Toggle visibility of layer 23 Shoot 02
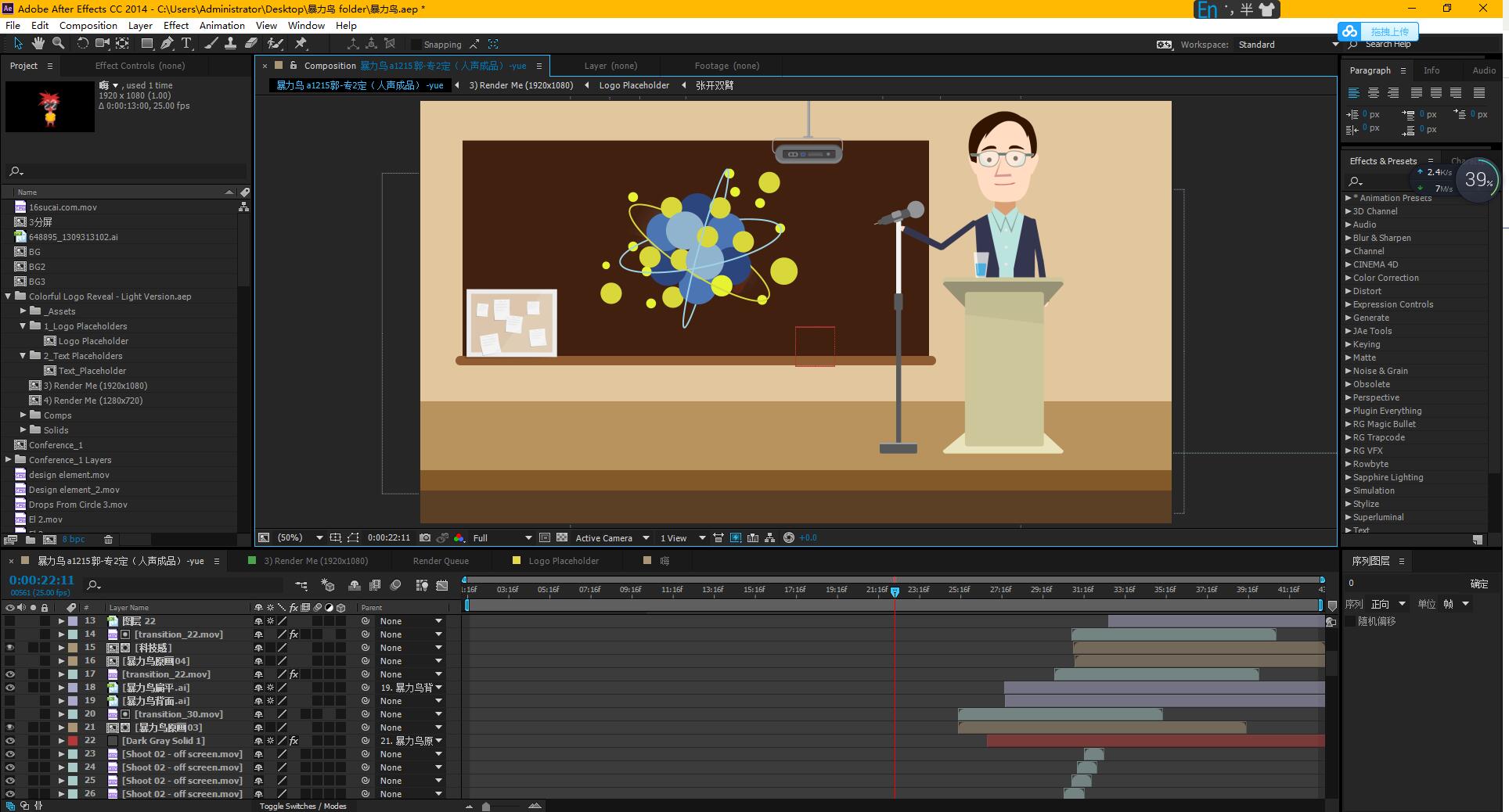 [10, 754]
